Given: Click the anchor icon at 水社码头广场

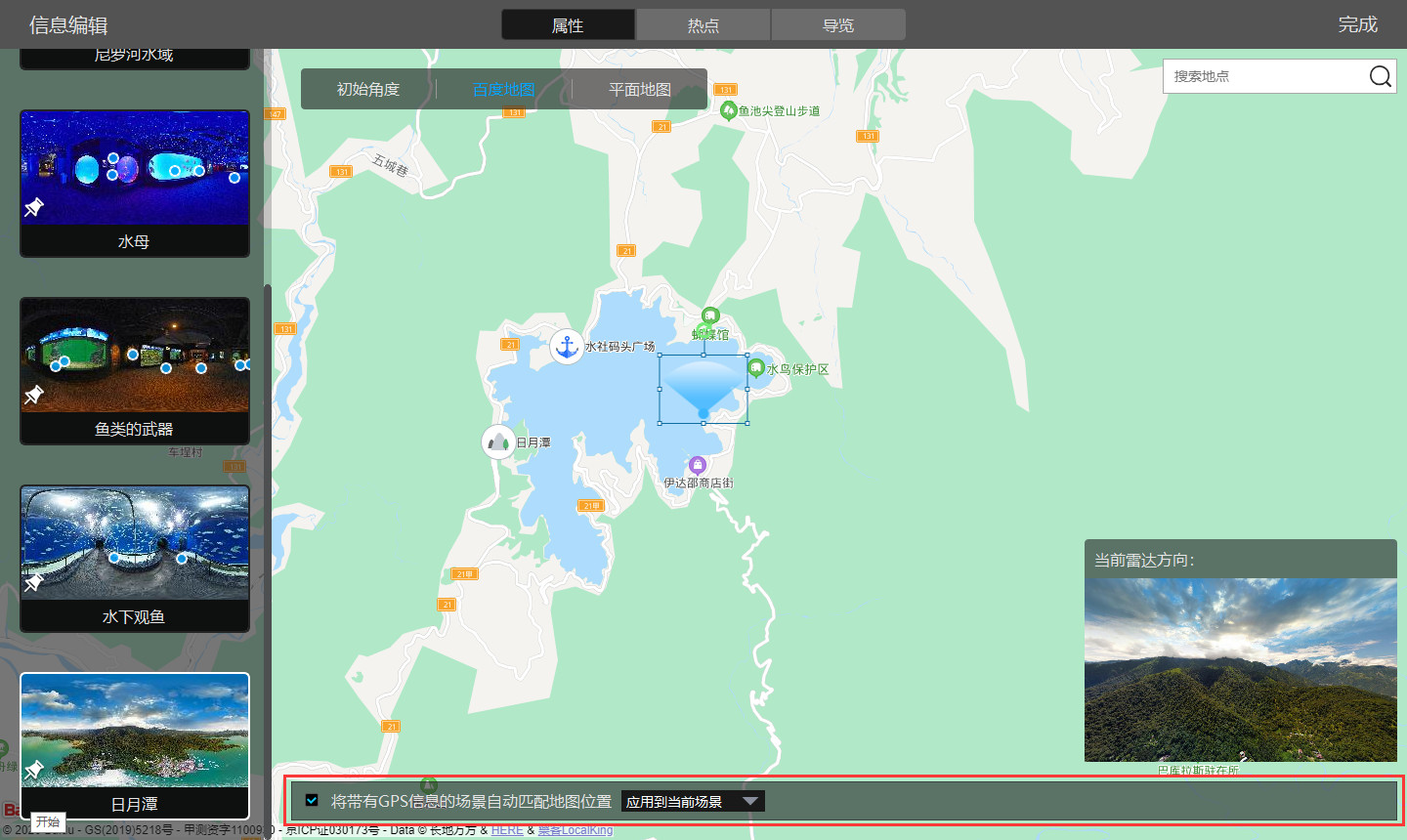Looking at the screenshot, I should tap(567, 346).
